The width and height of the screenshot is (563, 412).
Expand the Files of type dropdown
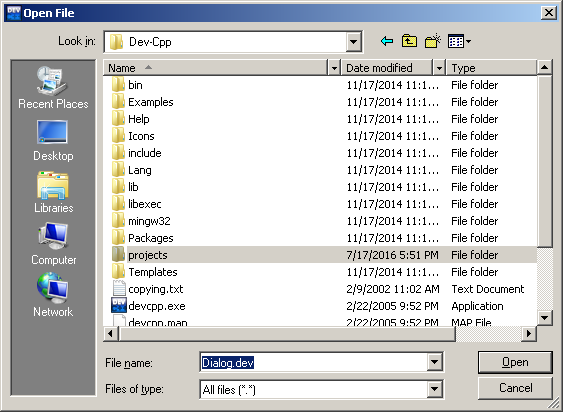pyautogui.click(x=434, y=389)
